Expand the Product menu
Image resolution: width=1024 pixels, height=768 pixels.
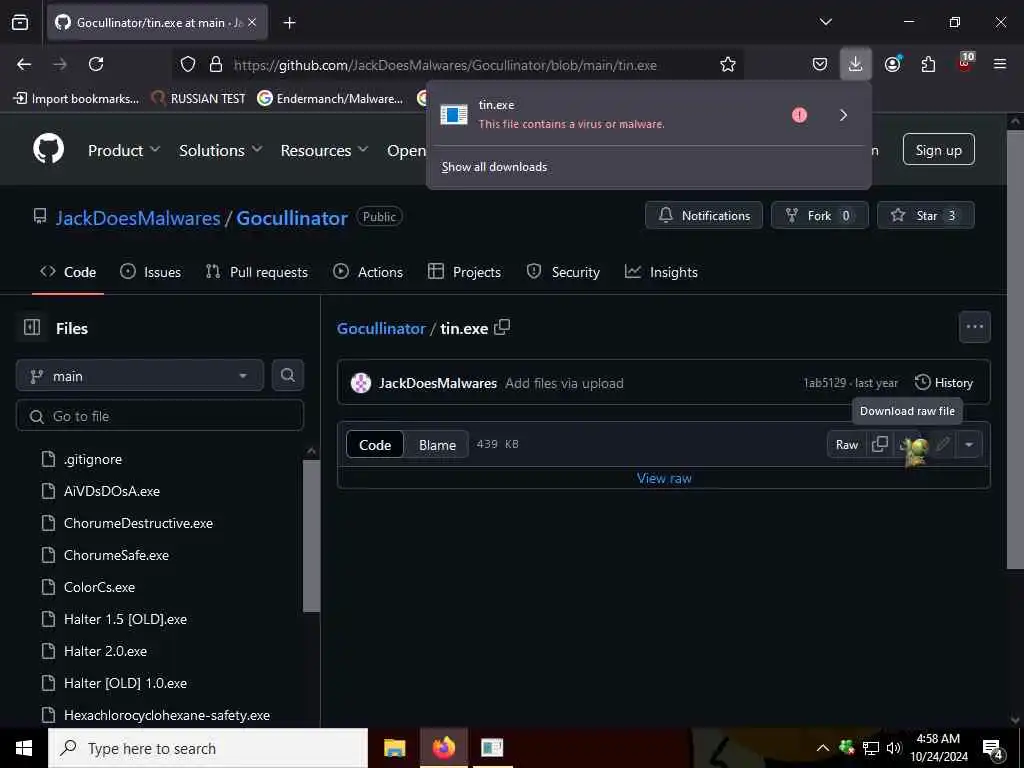coord(124,150)
